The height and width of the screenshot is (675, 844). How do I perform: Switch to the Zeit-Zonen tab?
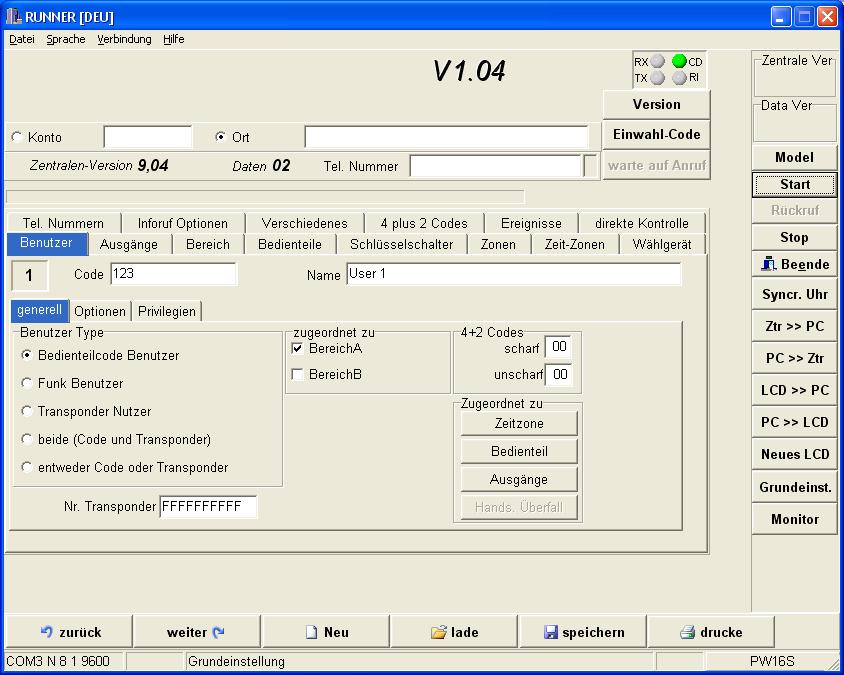coord(574,244)
